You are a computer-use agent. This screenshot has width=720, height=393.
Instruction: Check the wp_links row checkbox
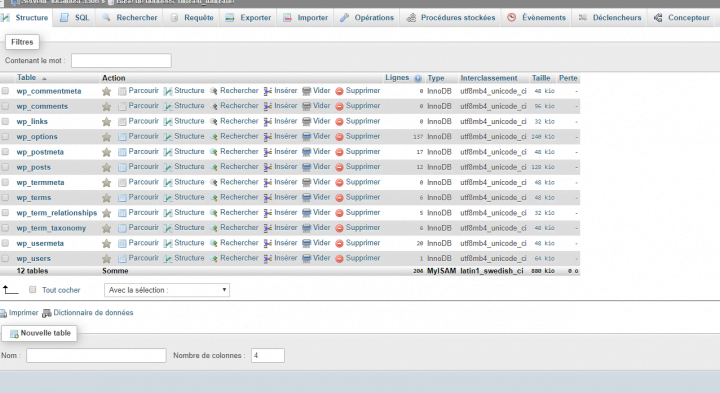click(x=5, y=121)
